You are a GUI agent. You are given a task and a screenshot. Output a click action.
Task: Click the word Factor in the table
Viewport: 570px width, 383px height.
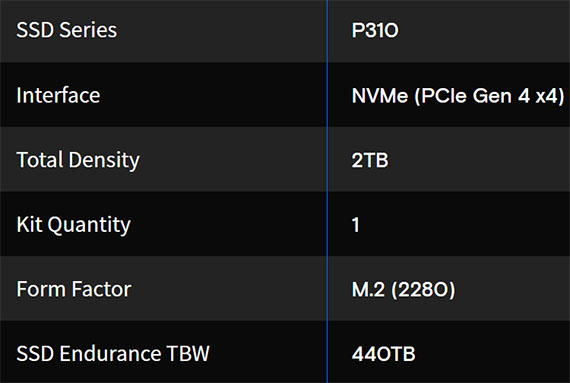click(101, 289)
